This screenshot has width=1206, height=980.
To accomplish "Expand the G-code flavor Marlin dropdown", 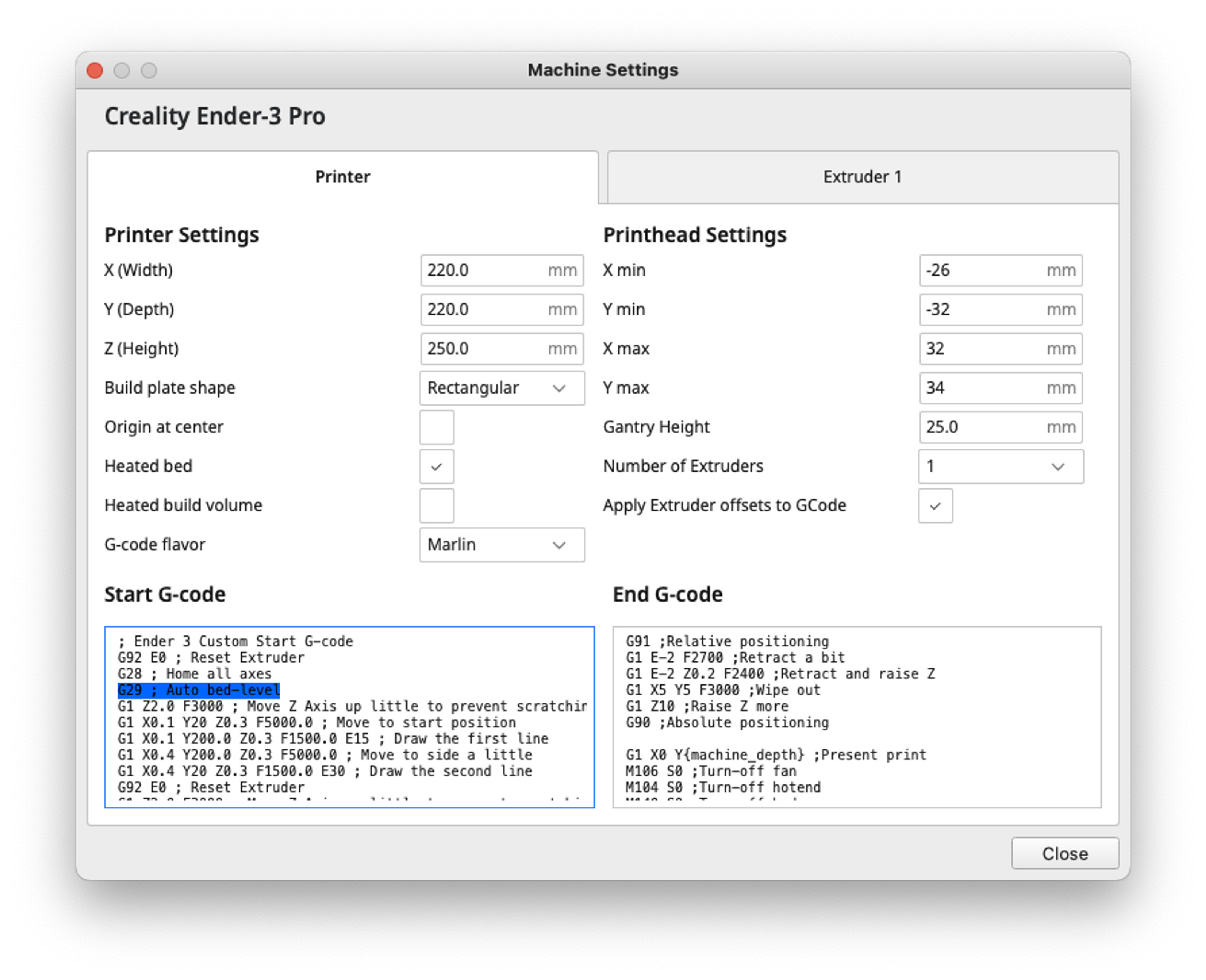I will 501,545.
